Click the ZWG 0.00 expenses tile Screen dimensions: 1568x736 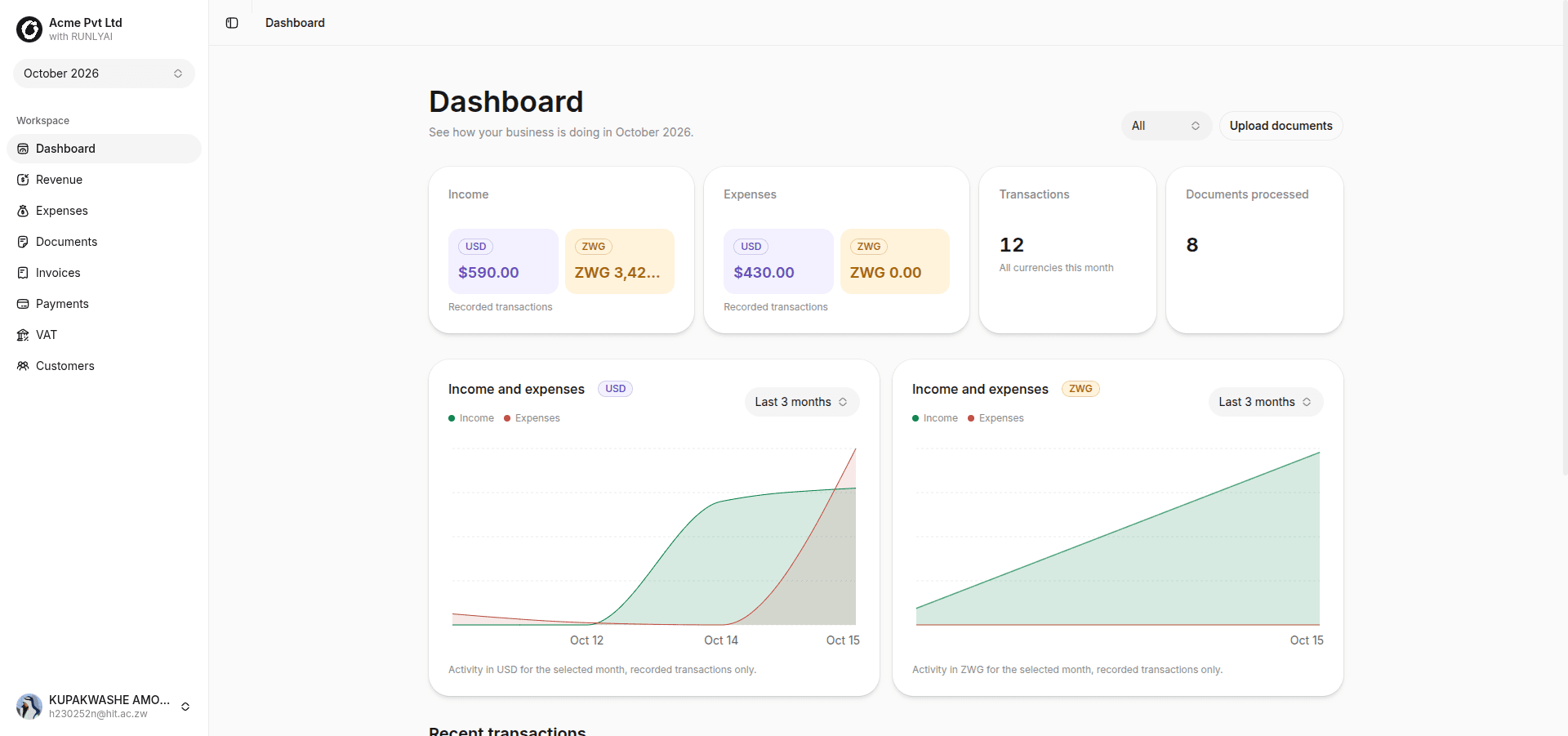click(x=895, y=261)
